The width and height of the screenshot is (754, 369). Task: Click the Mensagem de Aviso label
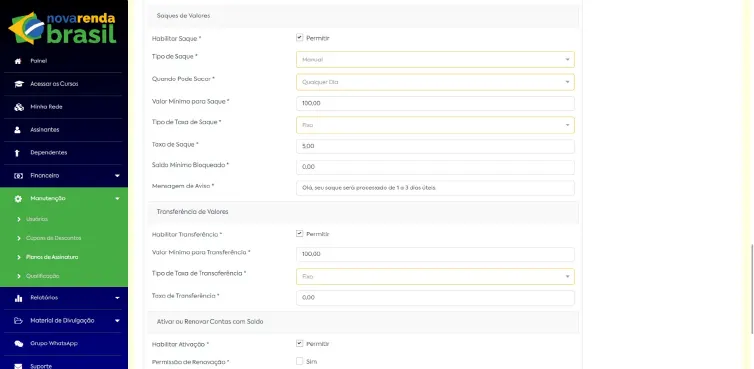coord(183,186)
